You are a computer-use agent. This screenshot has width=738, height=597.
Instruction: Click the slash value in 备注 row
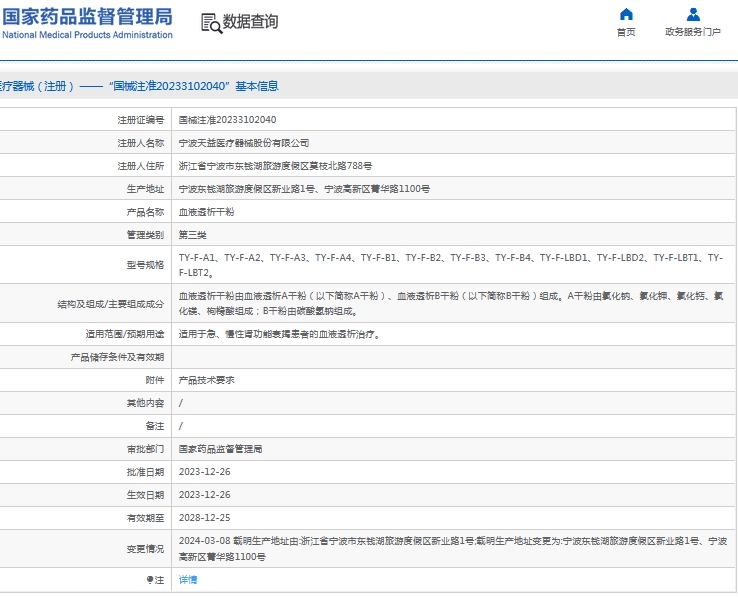coord(181,426)
